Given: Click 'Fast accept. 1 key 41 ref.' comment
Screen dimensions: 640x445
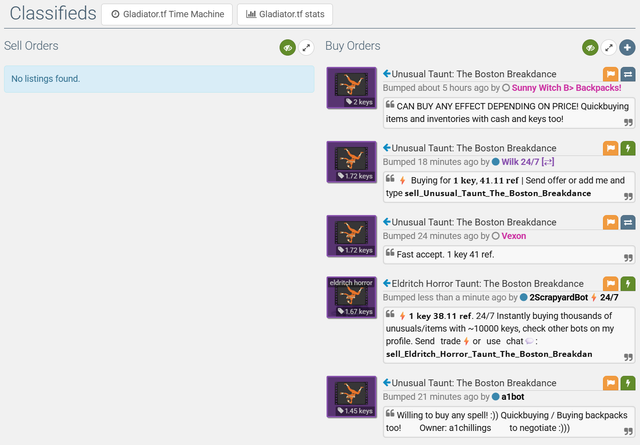Looking at the screenshot, I should coord(509,254).
